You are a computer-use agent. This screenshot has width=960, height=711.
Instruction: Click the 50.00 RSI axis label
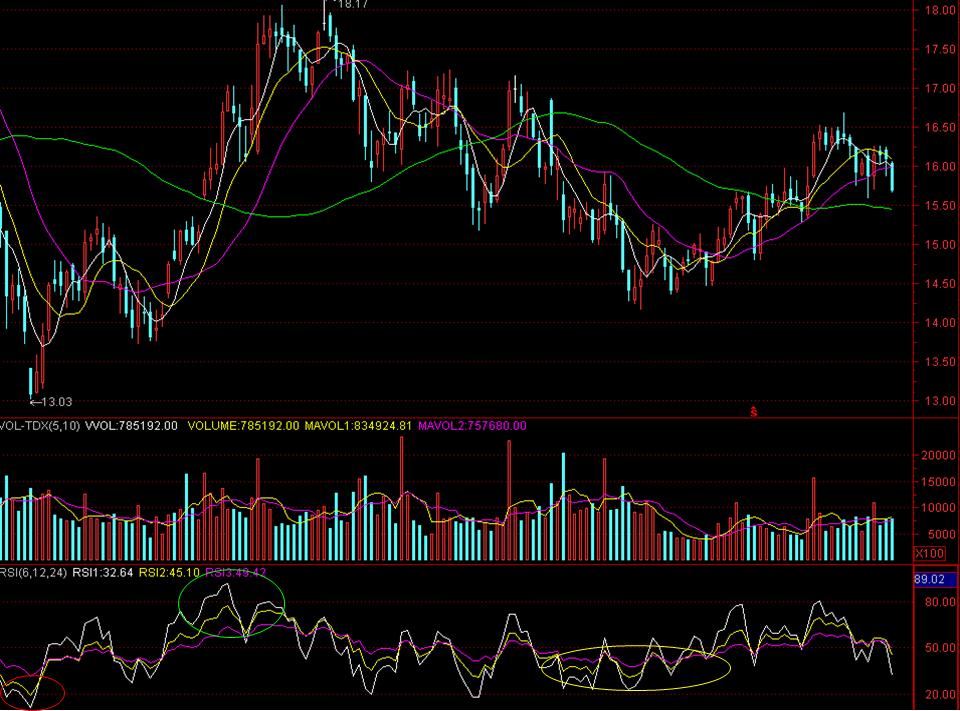tap(940, 648)
